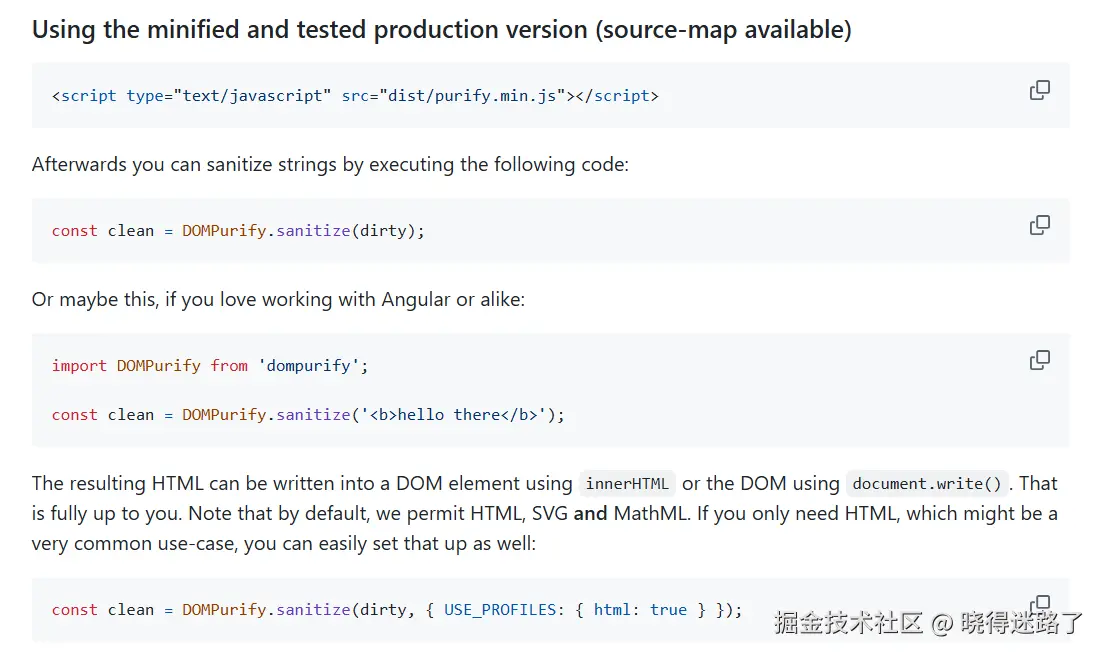Click the DOMPurify identifier in the sanitize call

(x=224, y=230)
